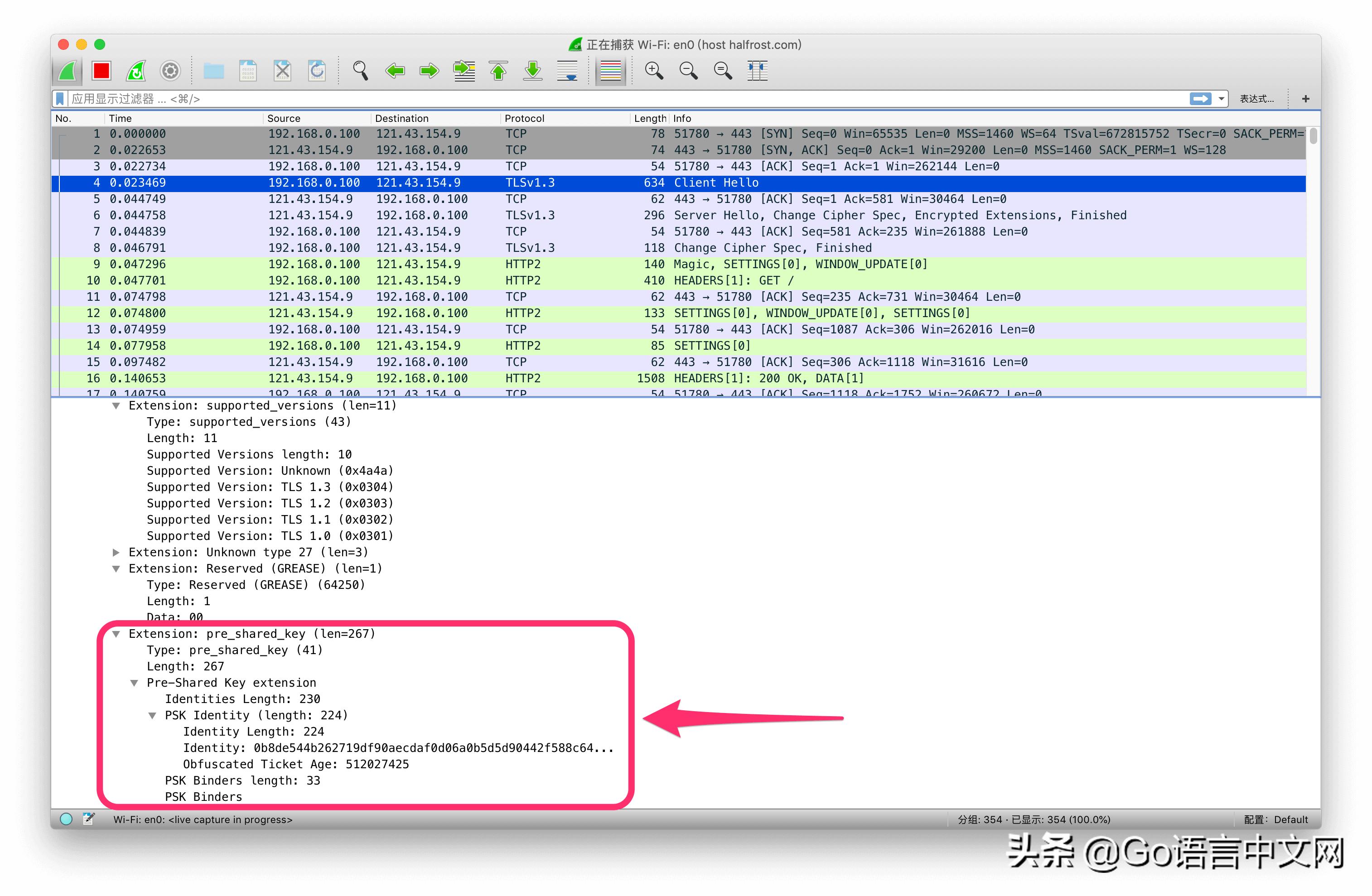Image resolution: width=1372 pixels, height=896 pixels.
Task: Sort packets by Source column header
Action: [284, 118]
